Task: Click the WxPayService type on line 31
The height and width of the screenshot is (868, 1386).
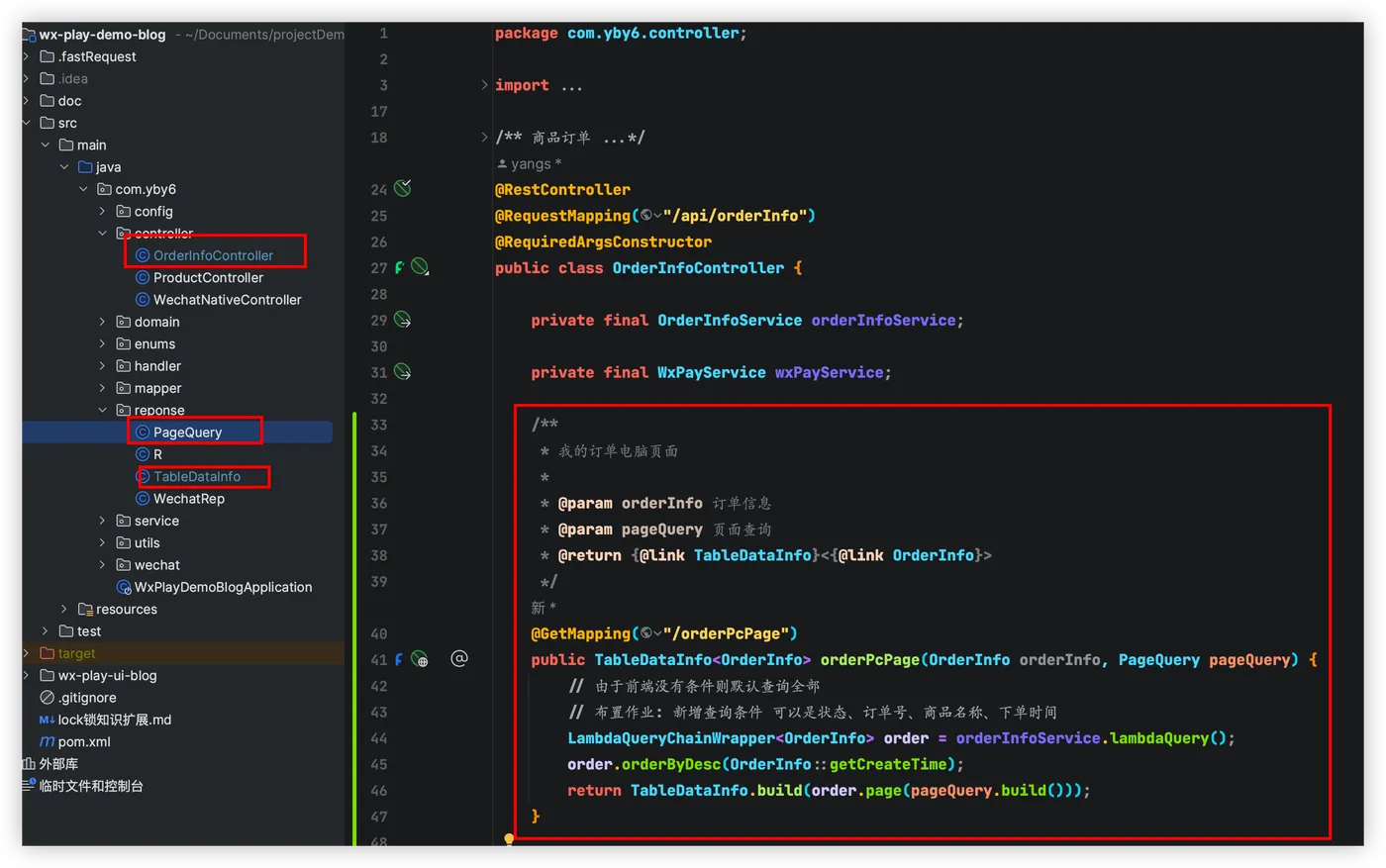Action: coord(712,372)
